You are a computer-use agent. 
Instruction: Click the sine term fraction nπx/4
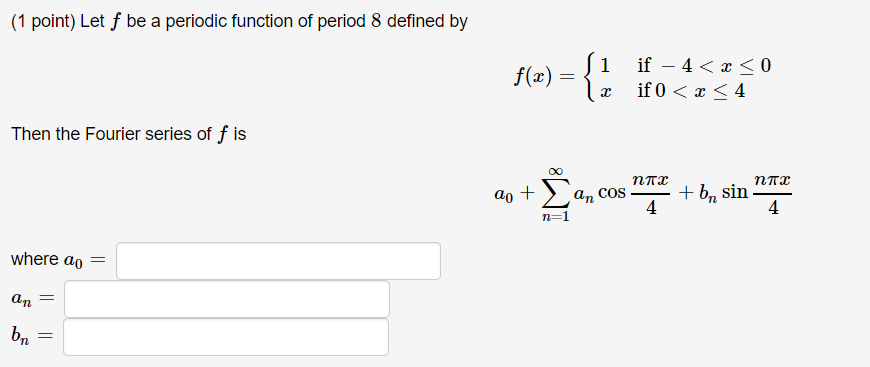tap(773, 194)
